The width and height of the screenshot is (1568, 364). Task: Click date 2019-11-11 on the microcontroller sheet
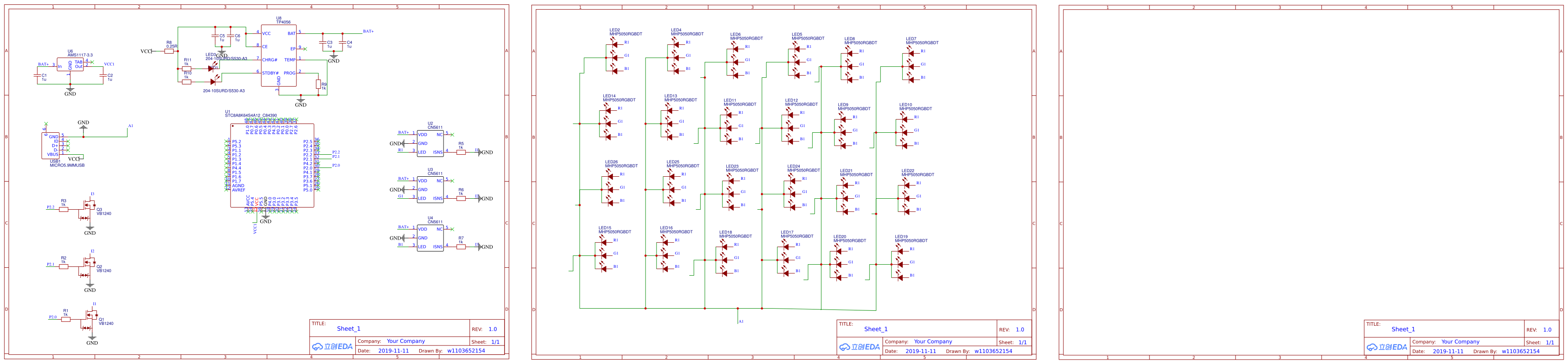tap(394, 351)
